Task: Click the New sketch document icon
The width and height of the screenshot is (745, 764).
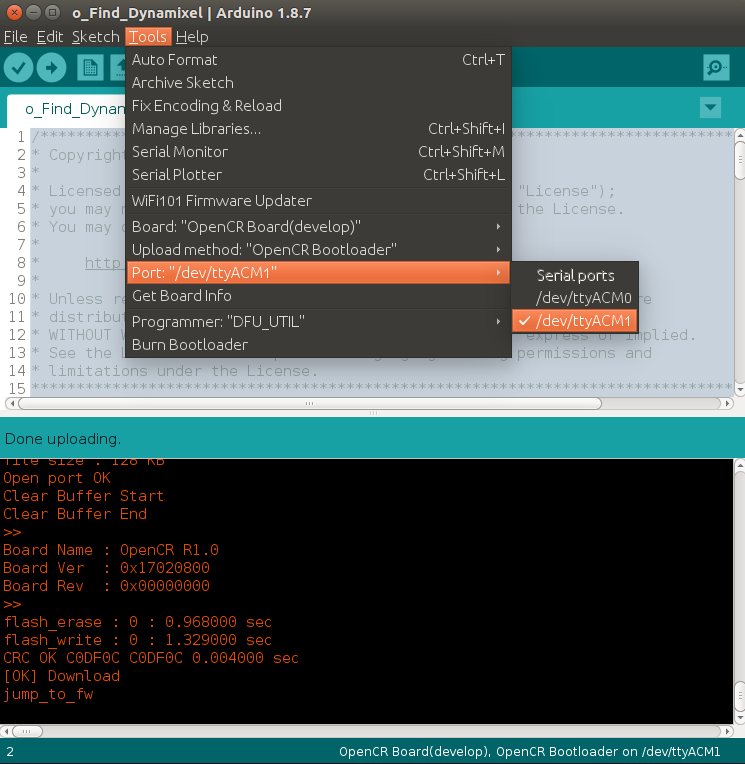Action: (x=91, y=68)
